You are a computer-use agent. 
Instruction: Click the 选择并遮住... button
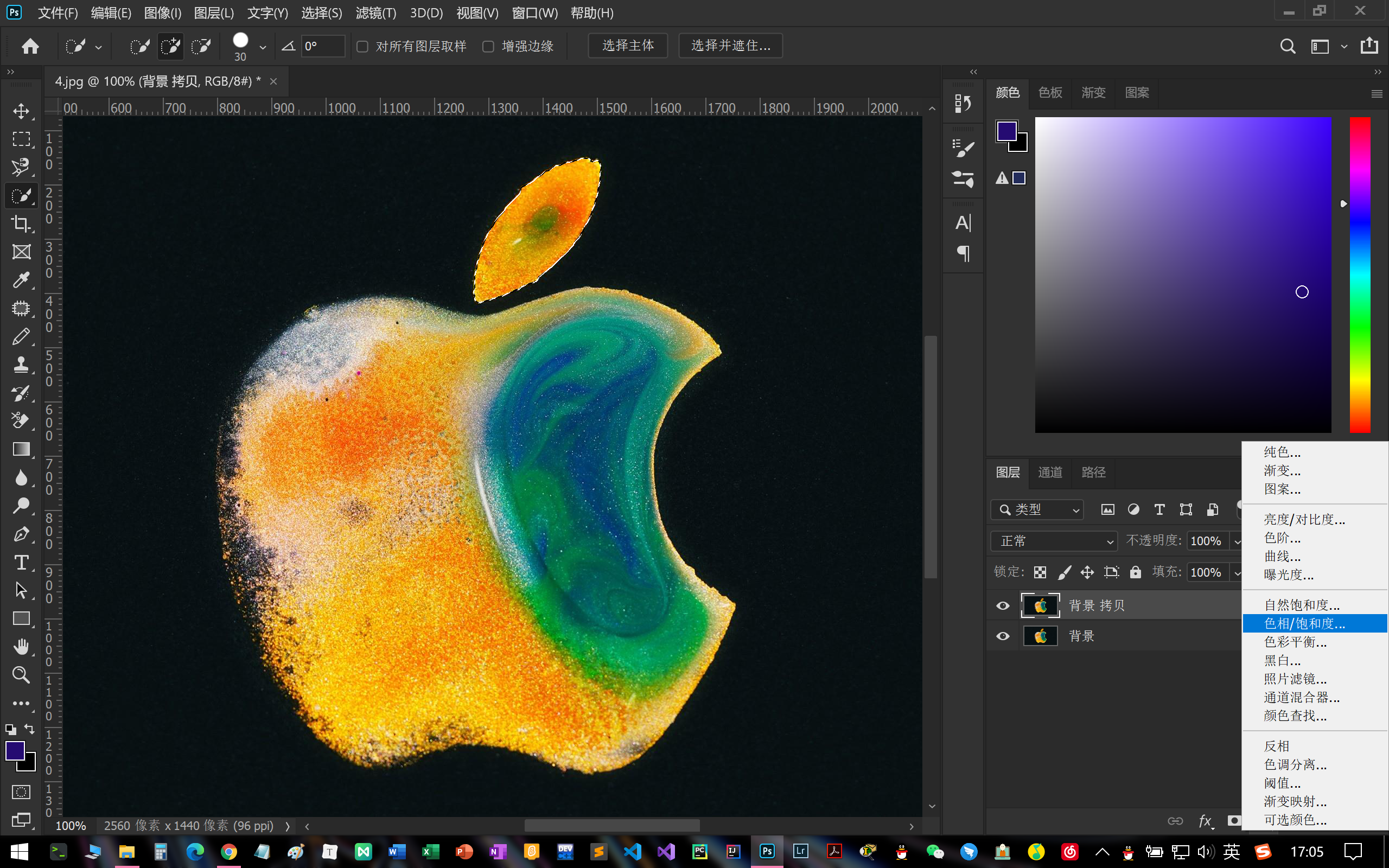[730, 46]
